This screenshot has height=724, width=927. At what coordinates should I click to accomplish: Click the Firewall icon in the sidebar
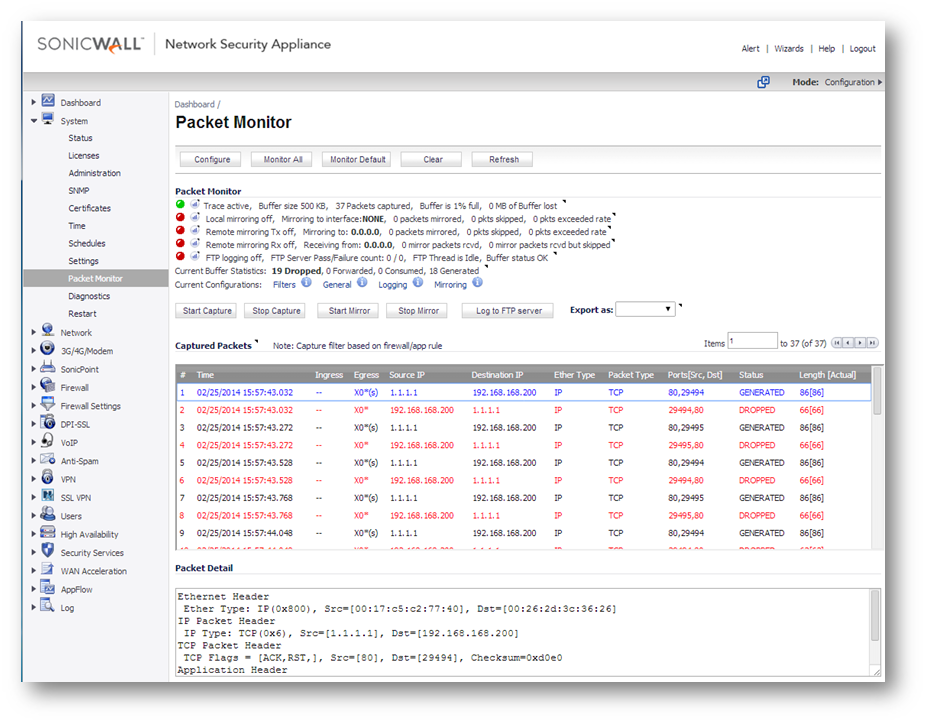pyautogui.click(x=47, y=387)
